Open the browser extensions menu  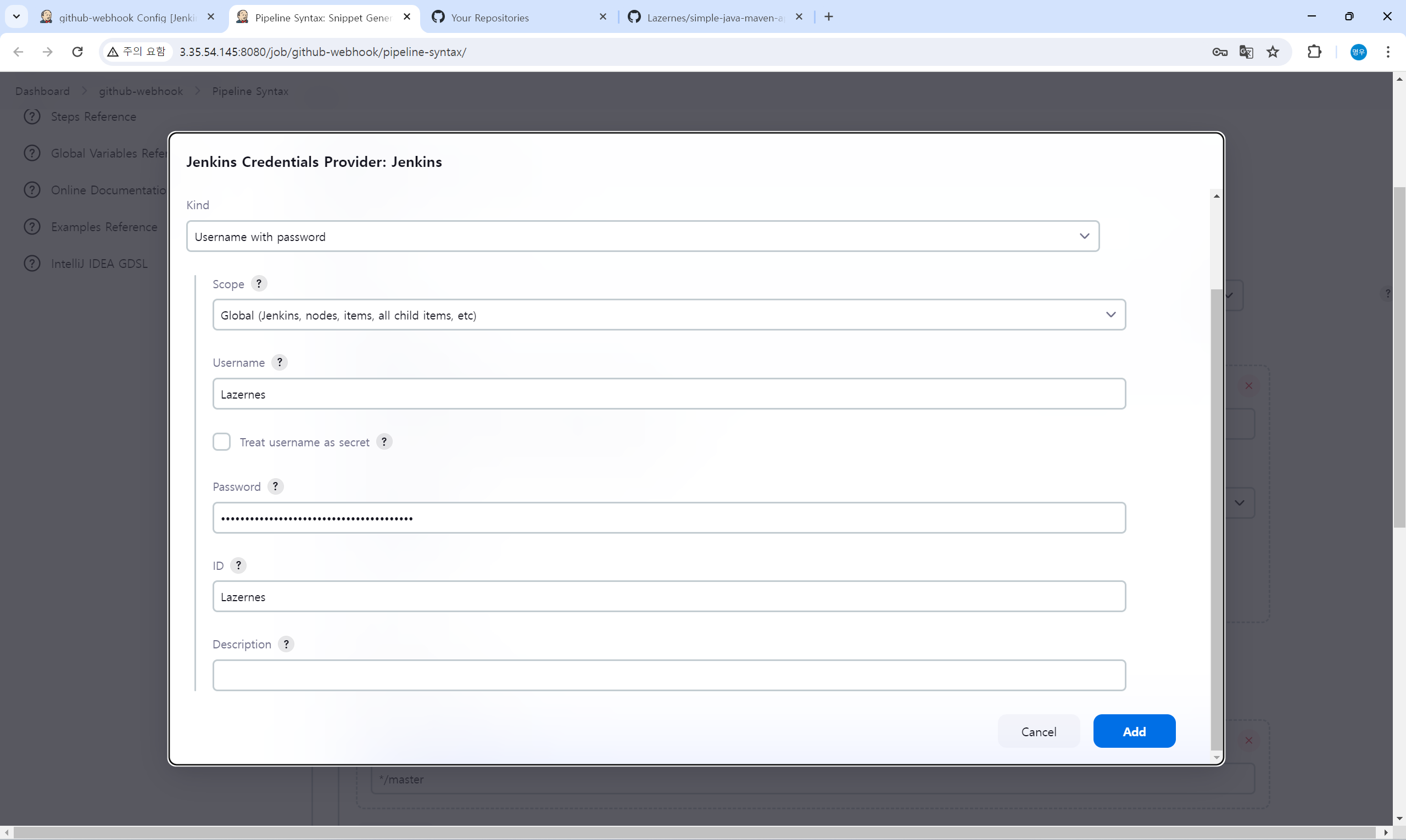1314,52
